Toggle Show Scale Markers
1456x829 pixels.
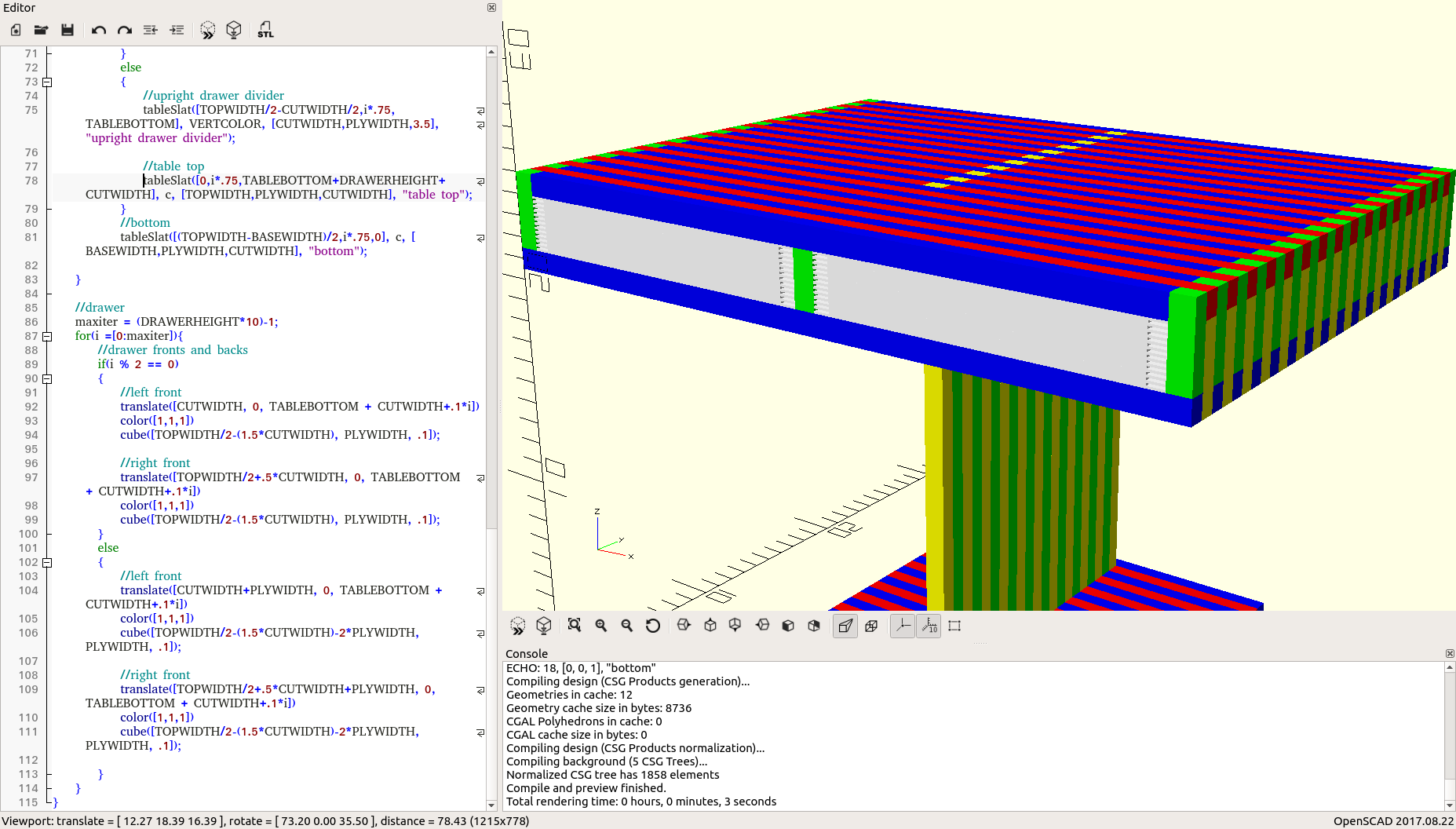coord(929,626)
